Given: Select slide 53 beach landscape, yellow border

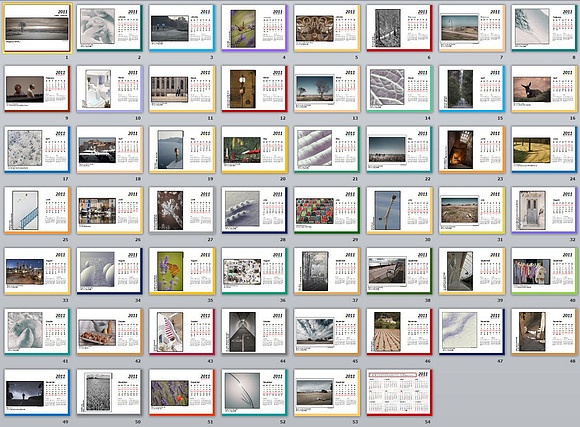Looking at the screenshot, I should click(x=327, y=392).
